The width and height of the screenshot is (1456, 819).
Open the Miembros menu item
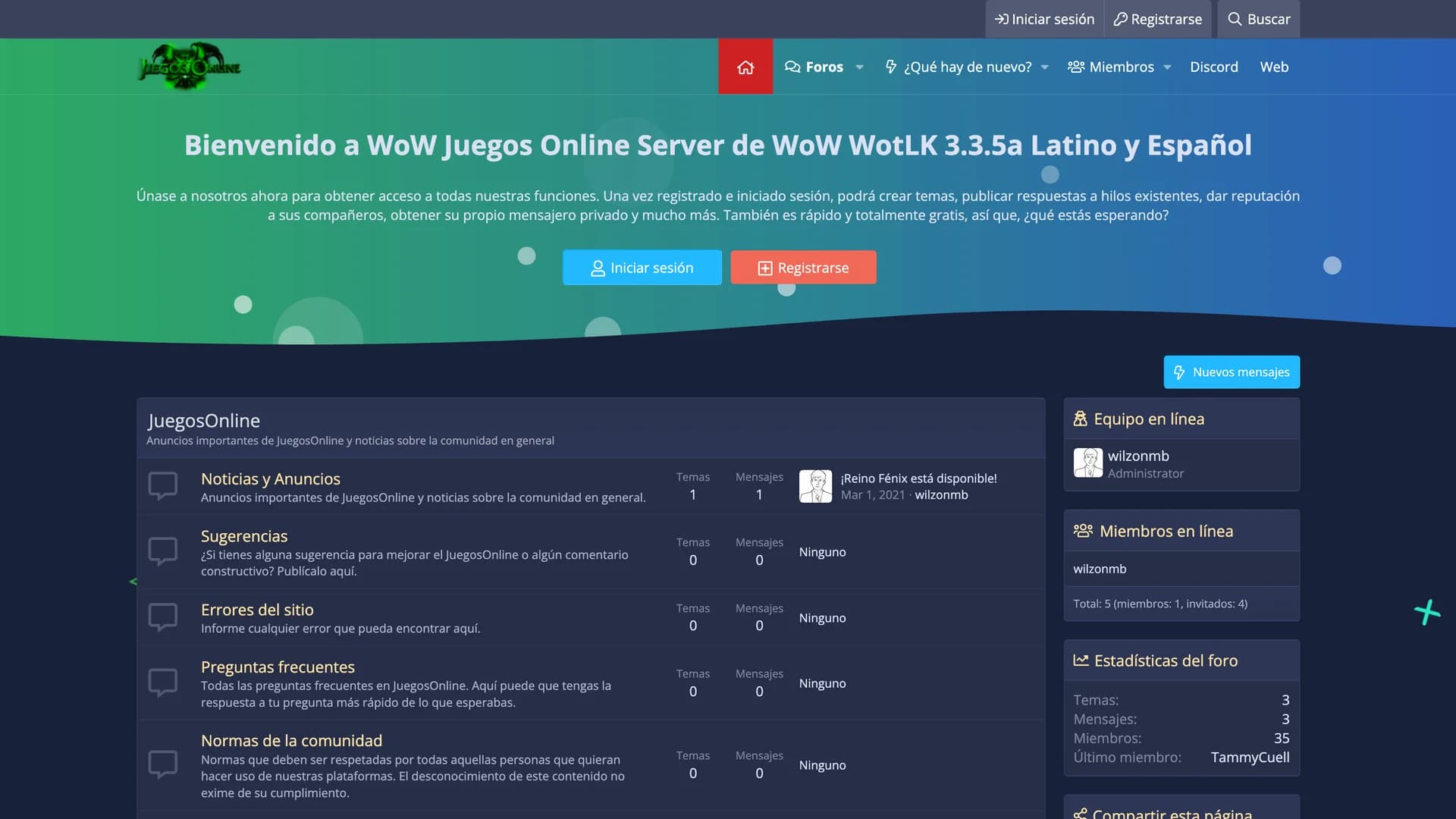[1111, 67]
